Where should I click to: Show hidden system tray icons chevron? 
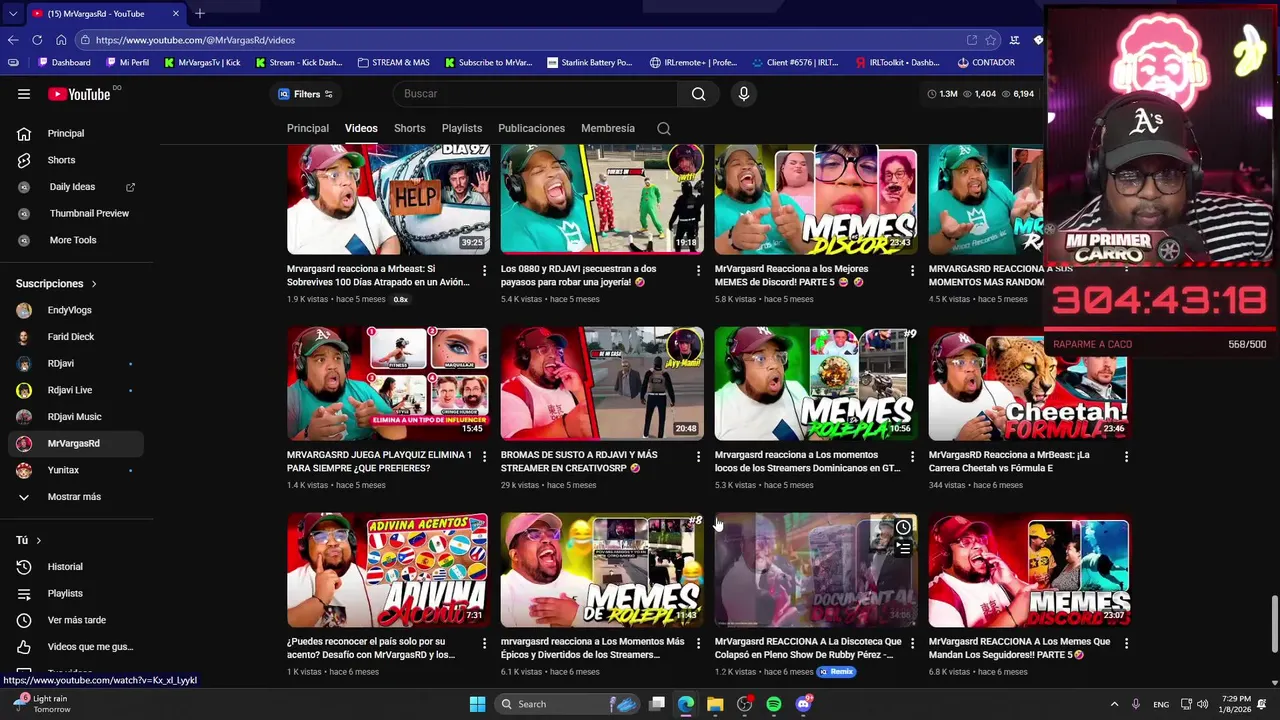point(1114,704)
